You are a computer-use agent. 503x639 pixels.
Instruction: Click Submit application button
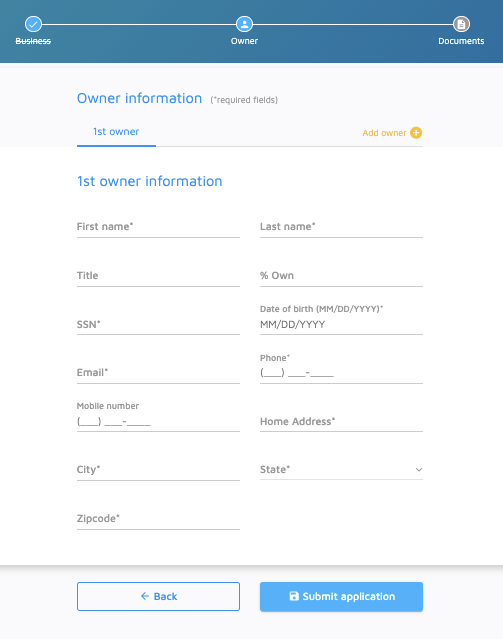tap(341, 596)
